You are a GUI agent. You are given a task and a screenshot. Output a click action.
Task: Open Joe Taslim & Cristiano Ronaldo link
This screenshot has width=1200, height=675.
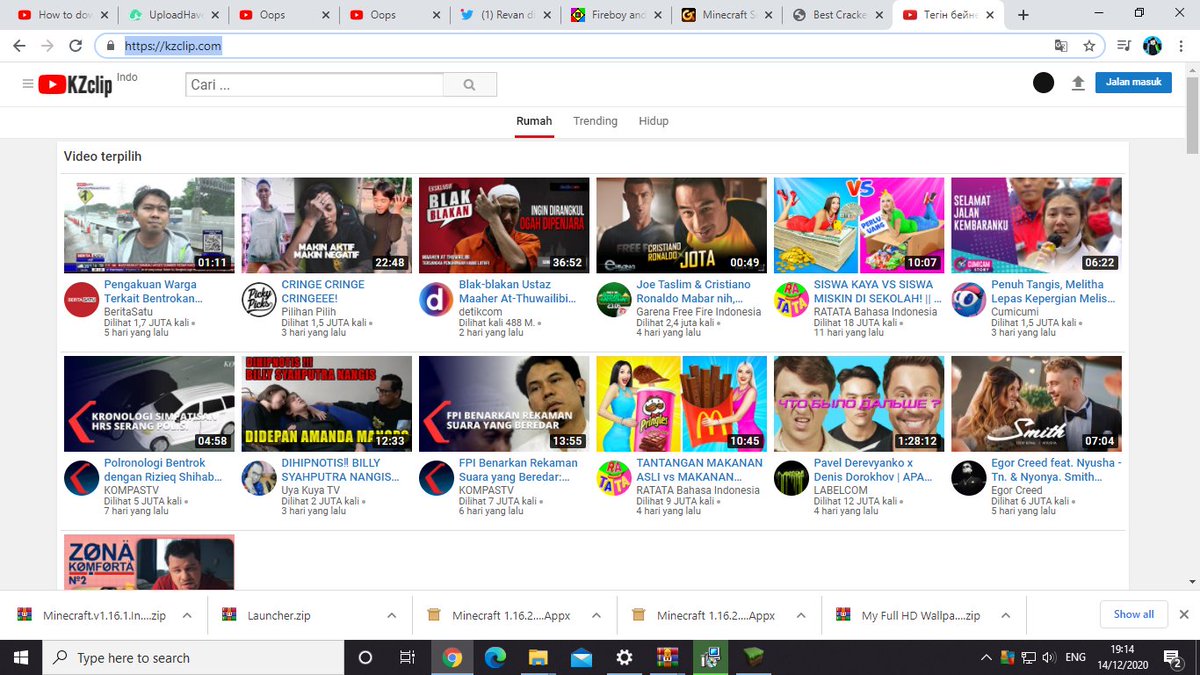(x=693, y=291)
